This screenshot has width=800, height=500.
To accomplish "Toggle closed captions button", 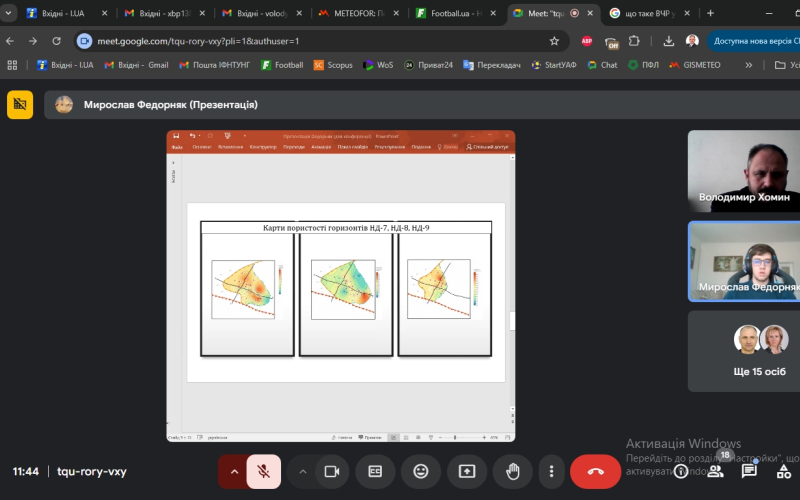I will (375, 471).
